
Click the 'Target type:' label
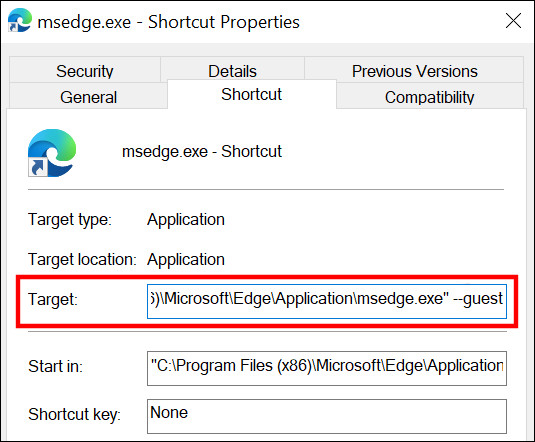tap(70, 219)
